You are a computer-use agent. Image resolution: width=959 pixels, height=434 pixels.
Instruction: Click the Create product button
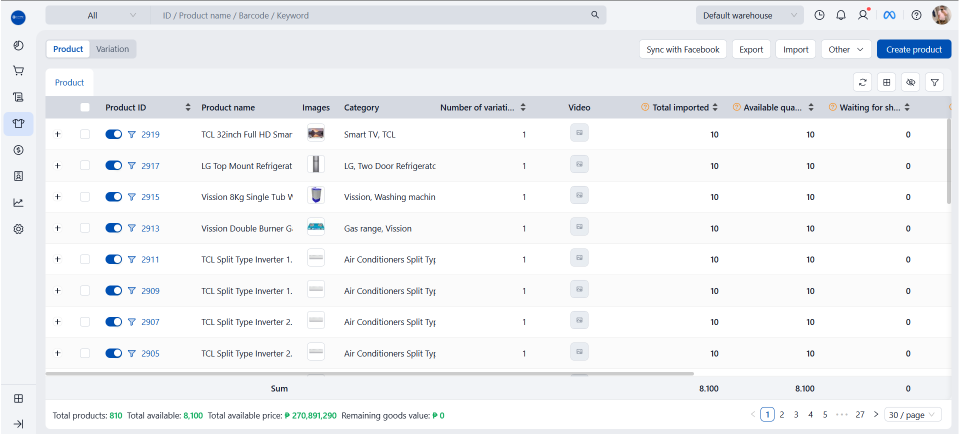click(x=913, y=49)
